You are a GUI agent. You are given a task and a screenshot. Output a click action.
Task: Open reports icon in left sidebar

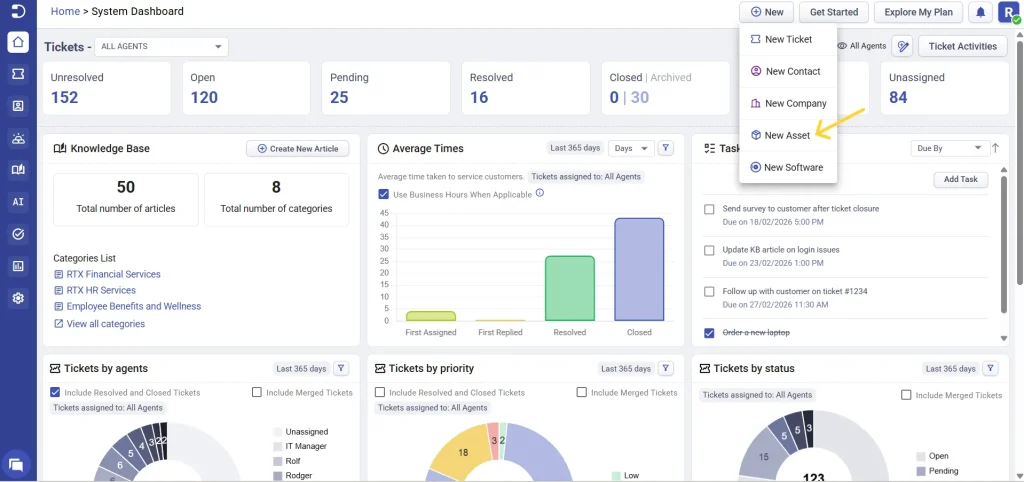click(x=18, y=266)
